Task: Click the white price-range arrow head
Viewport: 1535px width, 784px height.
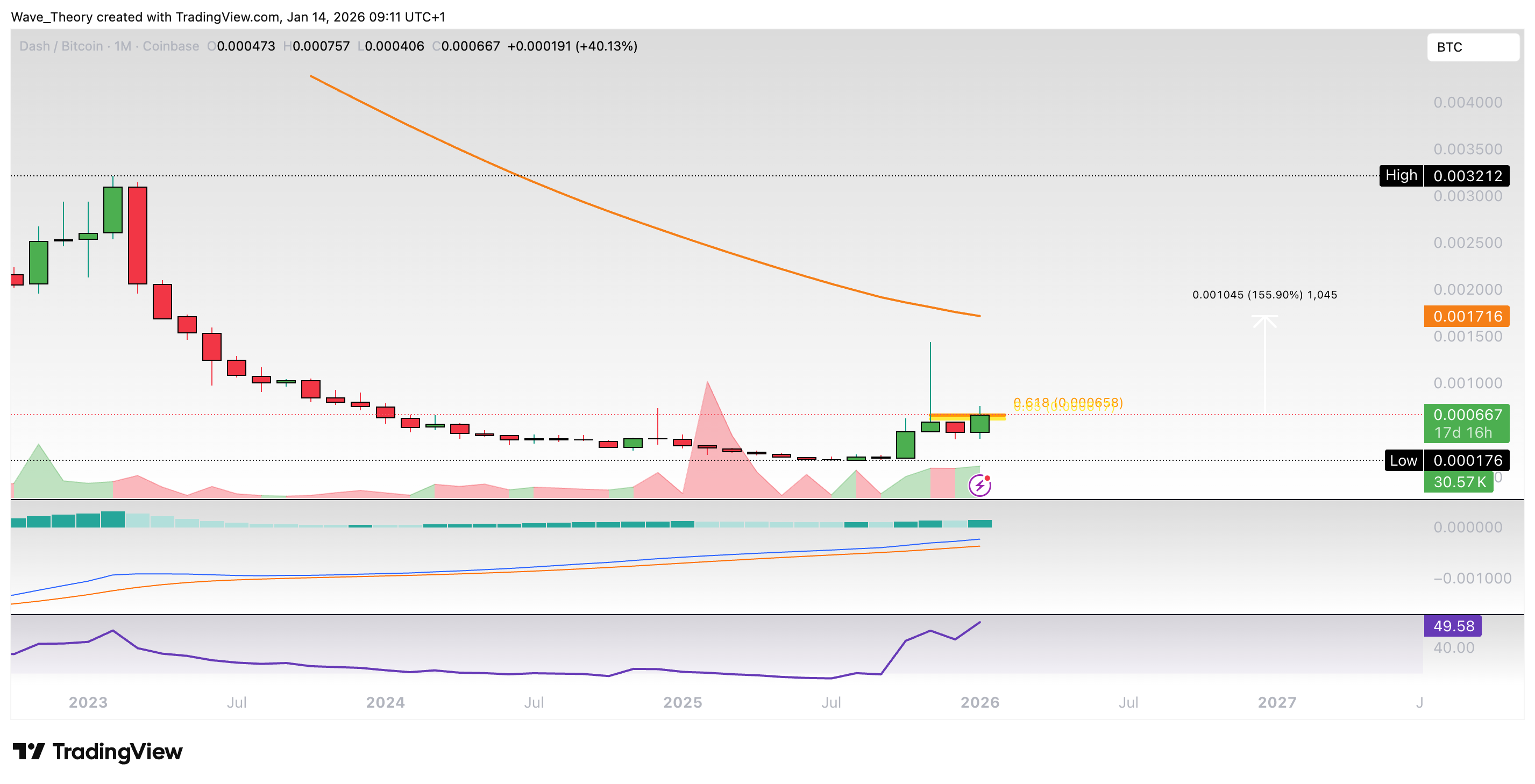Action: click(1264, 321)
